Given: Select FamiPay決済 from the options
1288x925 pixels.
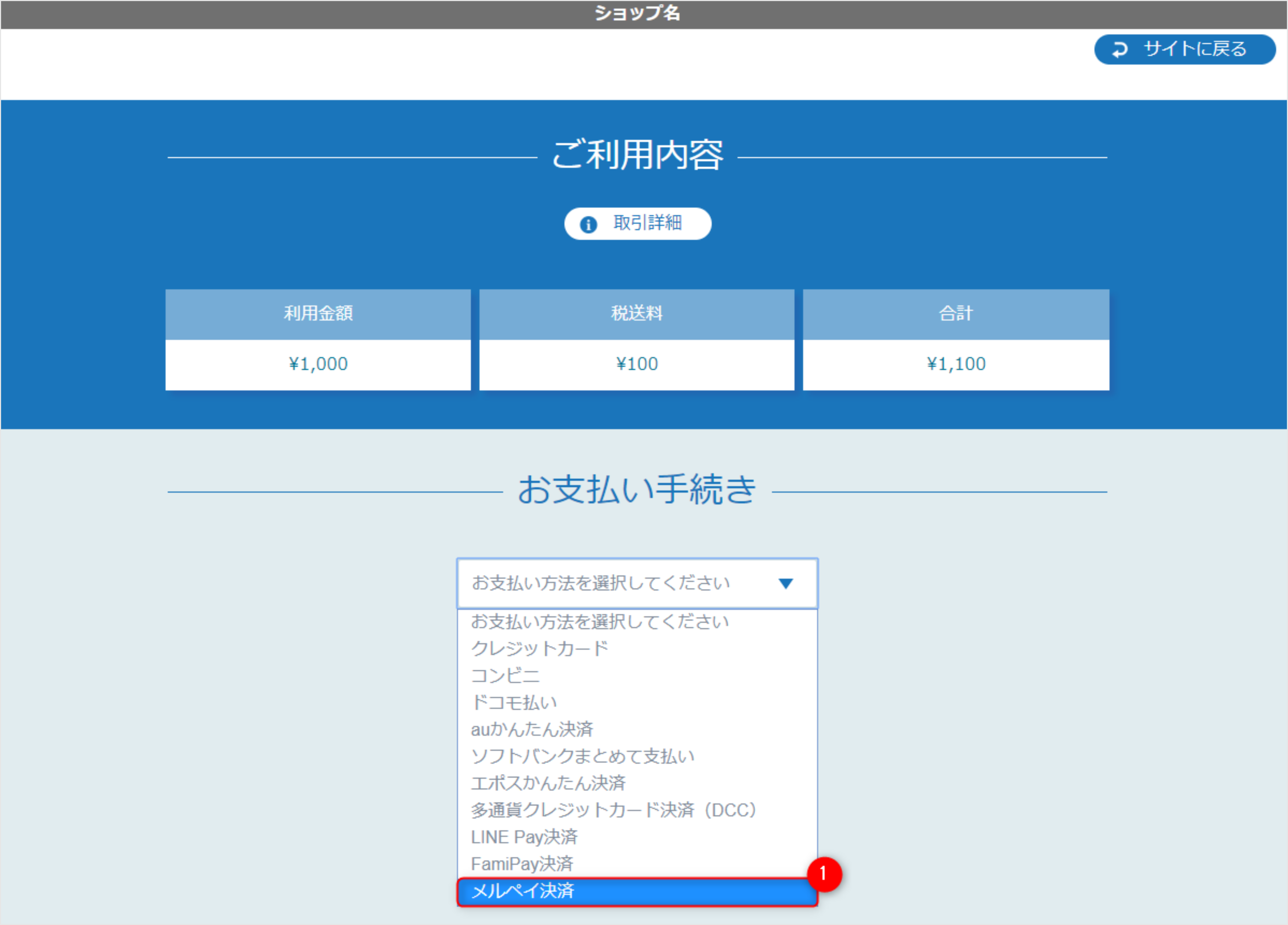Looking at the screenshot, I should (522, 864).
